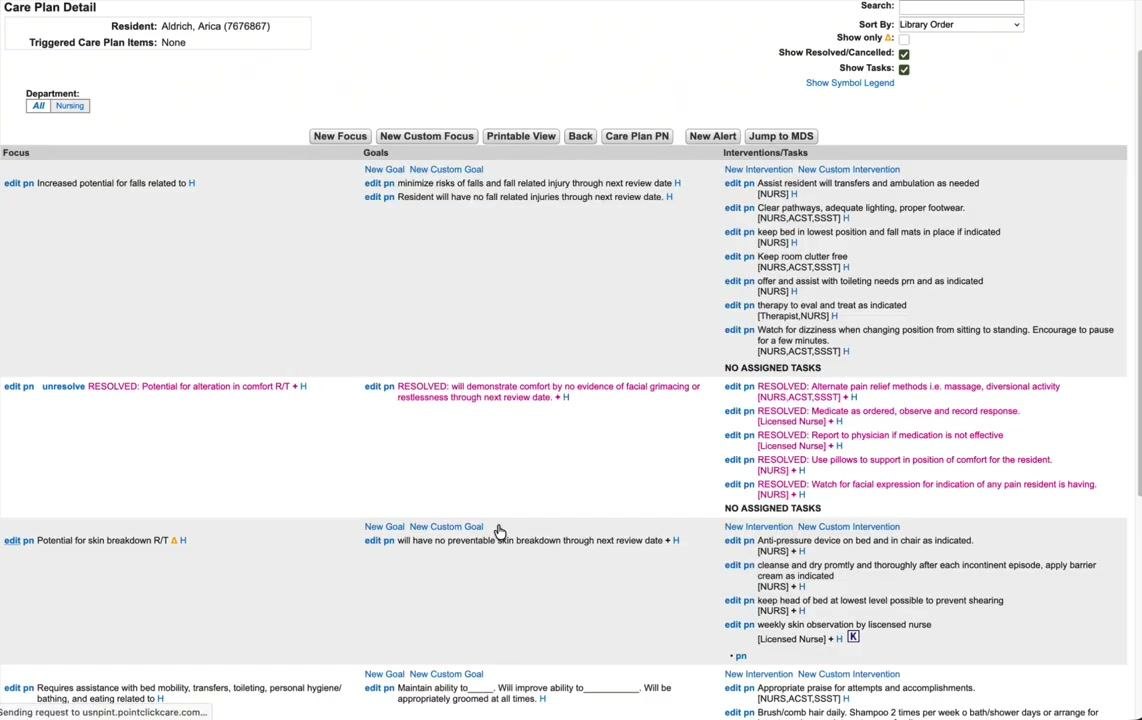Enable the Show only alerts checkbox

pos(904,39)
